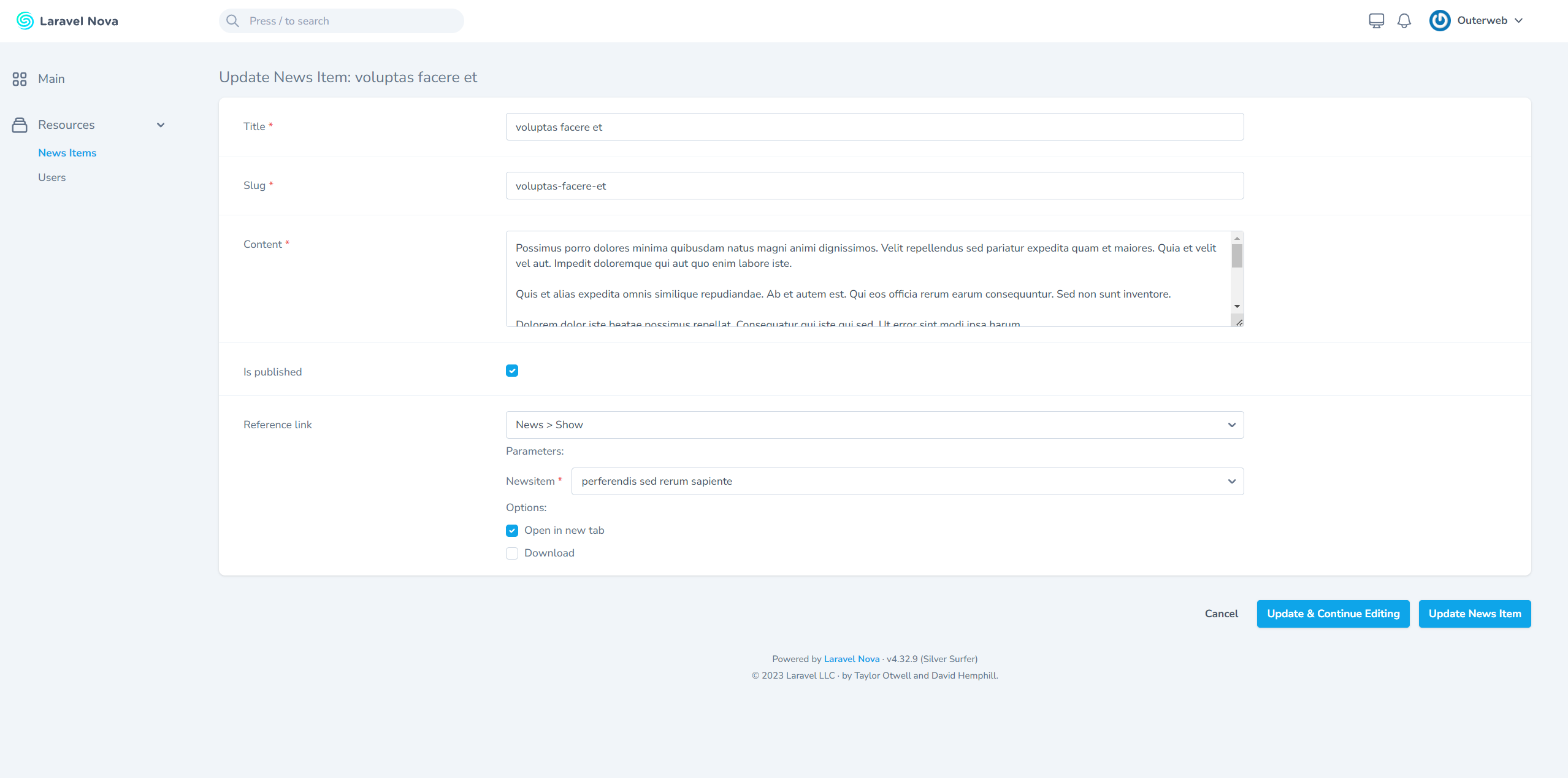Image resolution: width=1568 pixels, height=778 pixels.
Task: Open the Reference link dropdown showing News > Show
Action: (874, 424)
